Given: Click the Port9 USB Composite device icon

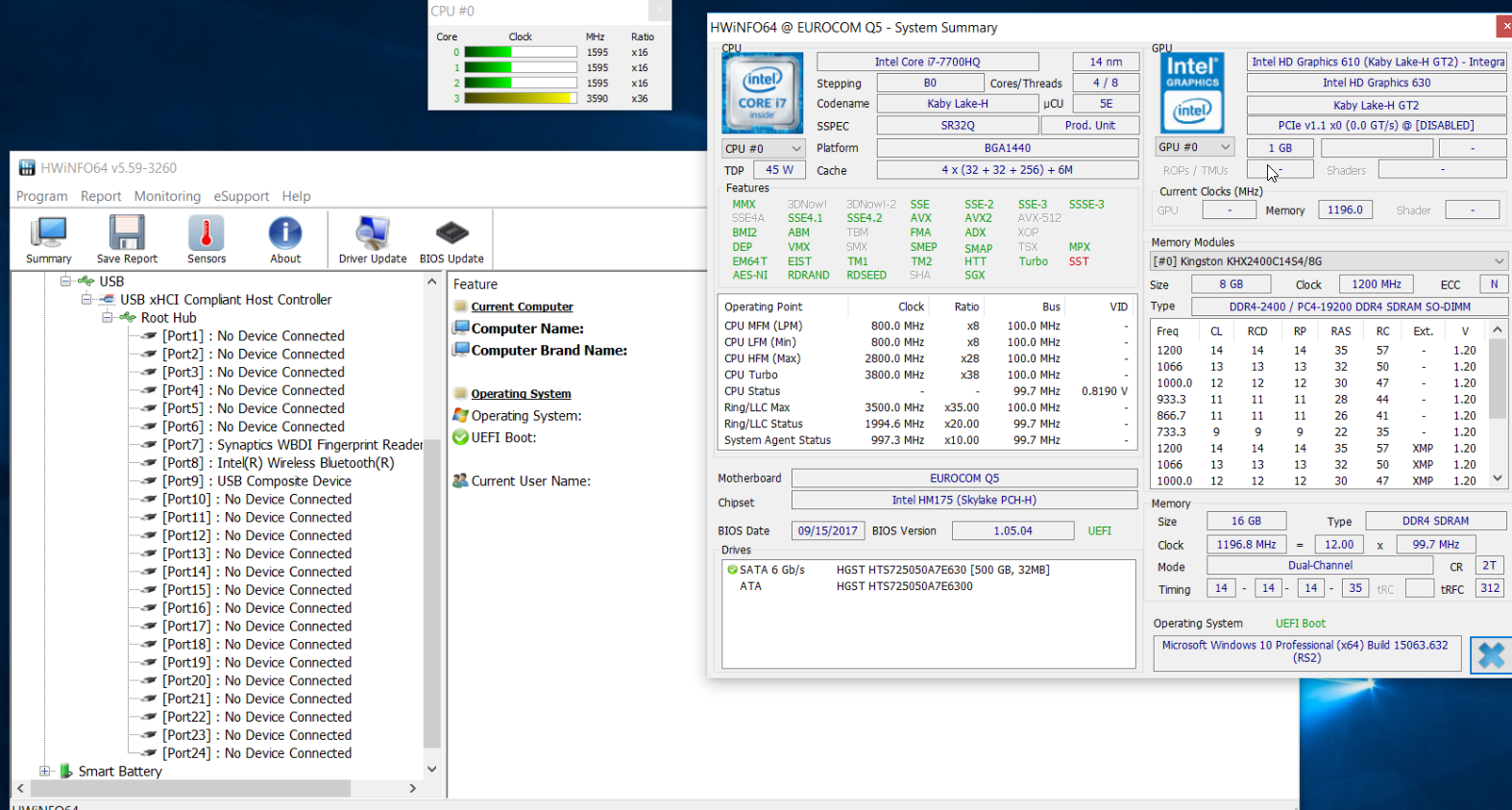Looking at the screenshot, I should (149, 481).
